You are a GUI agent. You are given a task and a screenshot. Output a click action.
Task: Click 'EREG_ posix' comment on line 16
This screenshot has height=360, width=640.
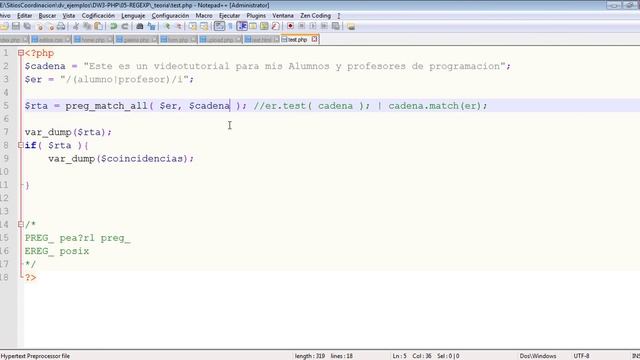click(x=57, y=251)
